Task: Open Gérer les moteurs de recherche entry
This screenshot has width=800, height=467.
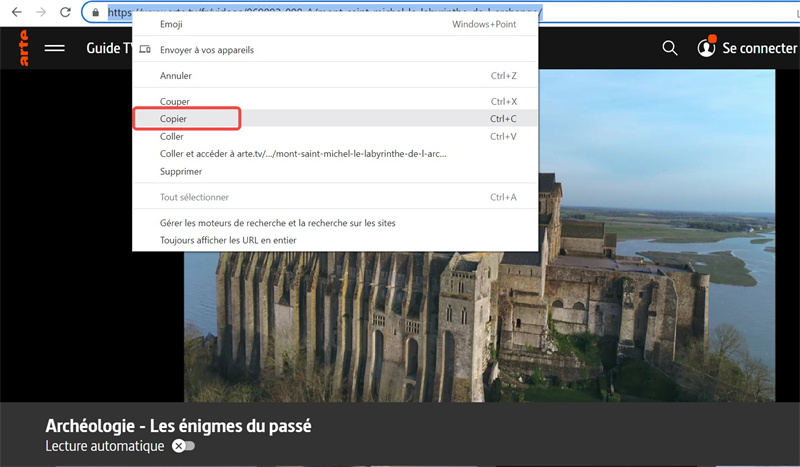Action: click(335, 223)
